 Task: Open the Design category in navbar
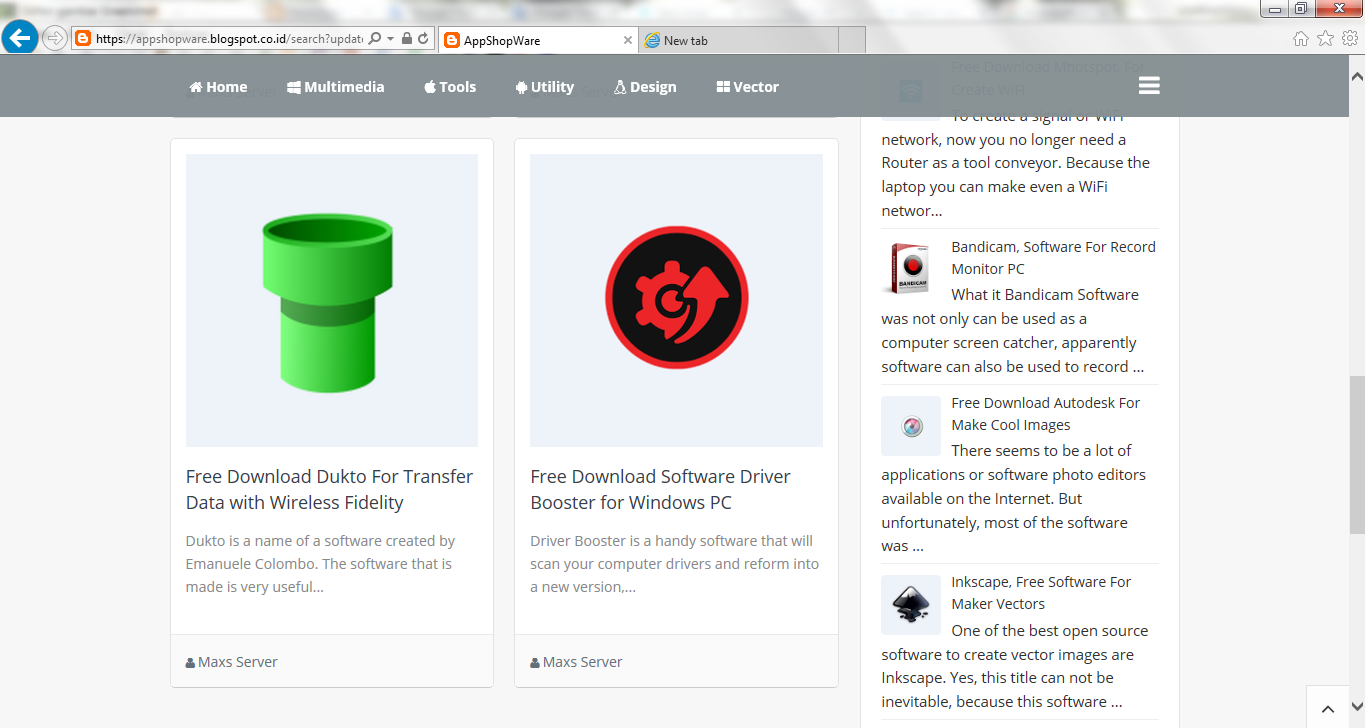645,87
